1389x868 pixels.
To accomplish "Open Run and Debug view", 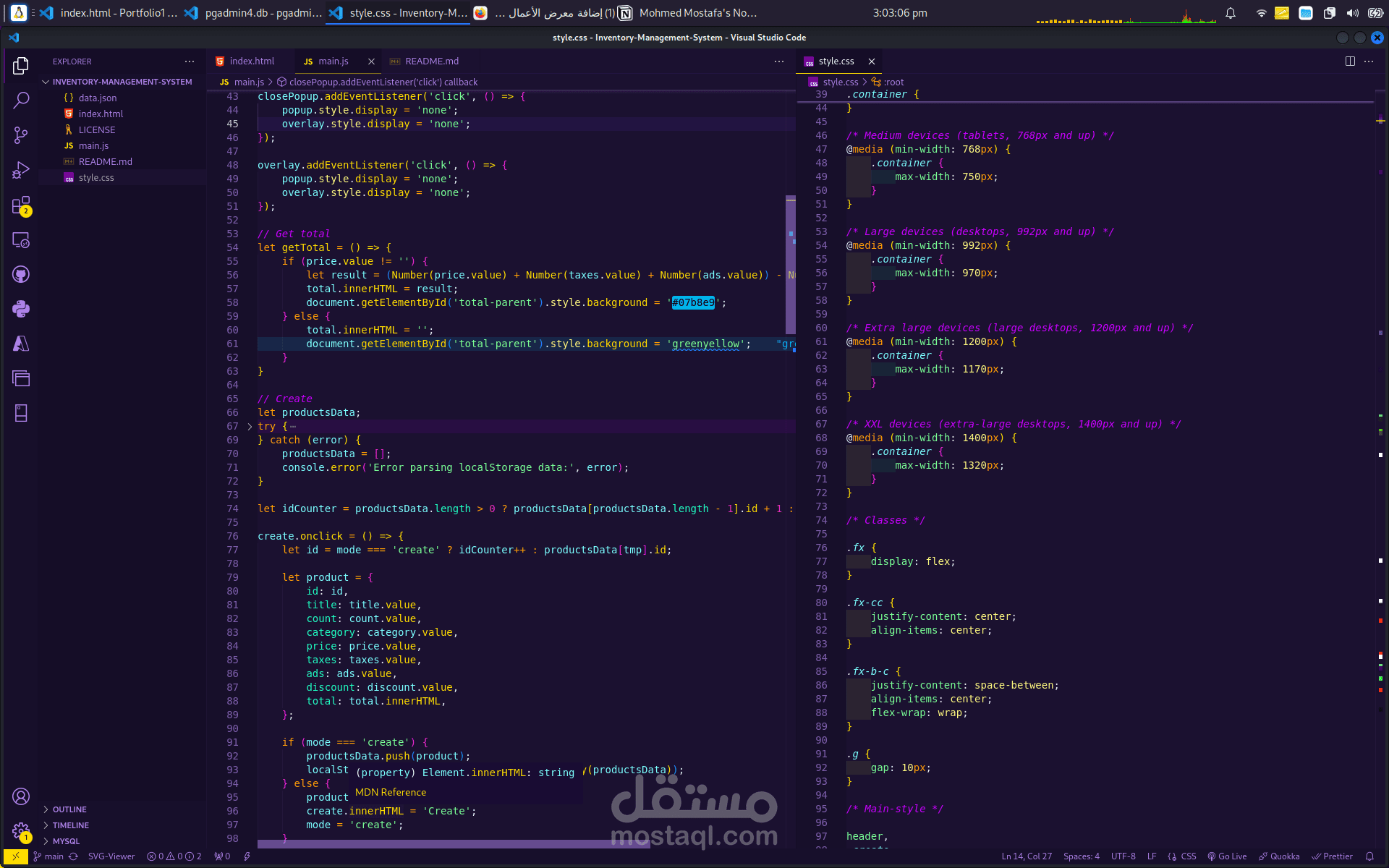I will [21, 170].
